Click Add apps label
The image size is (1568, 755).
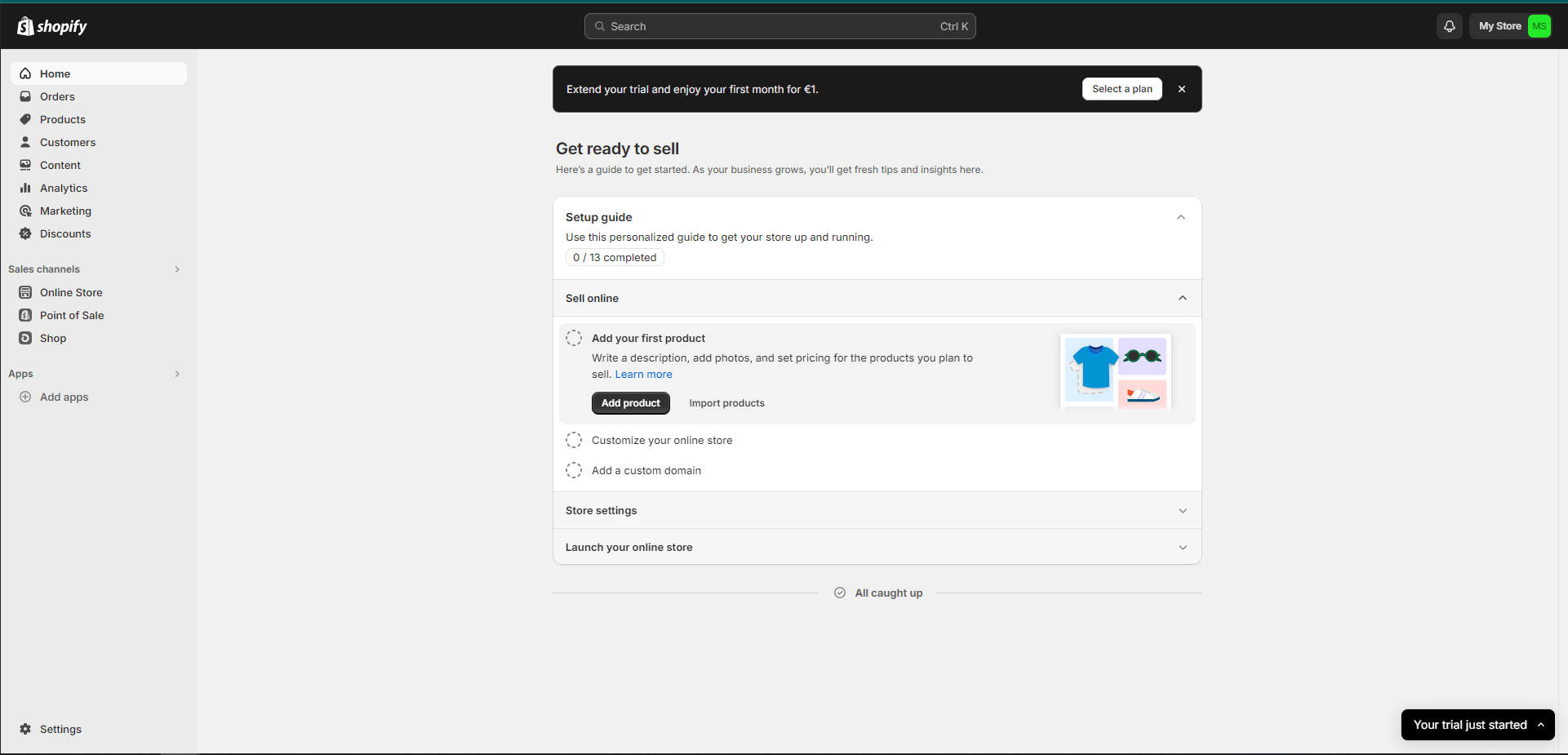pyautogui.click(x=64, y=397)
